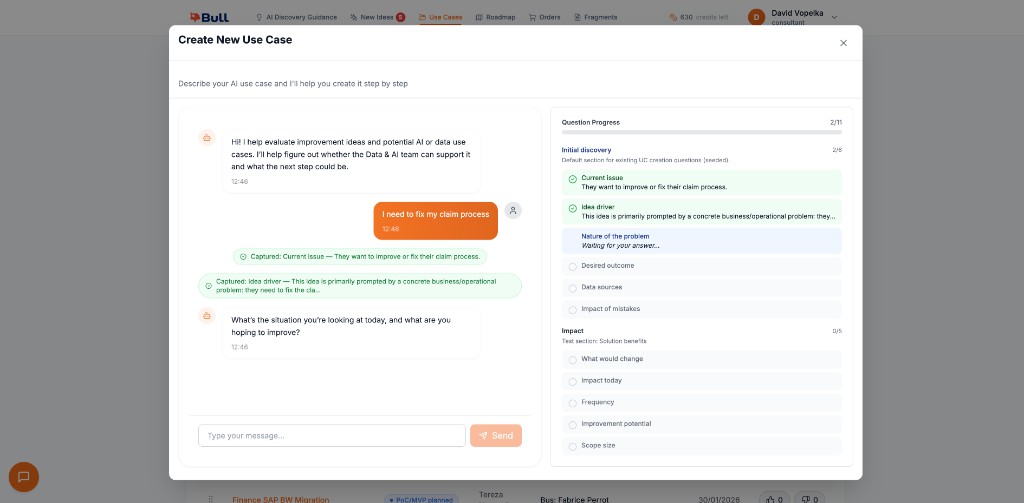Click thumbs up on Finance SAP BW Migration
The image size is (1024, 503).
click(774, 498)
